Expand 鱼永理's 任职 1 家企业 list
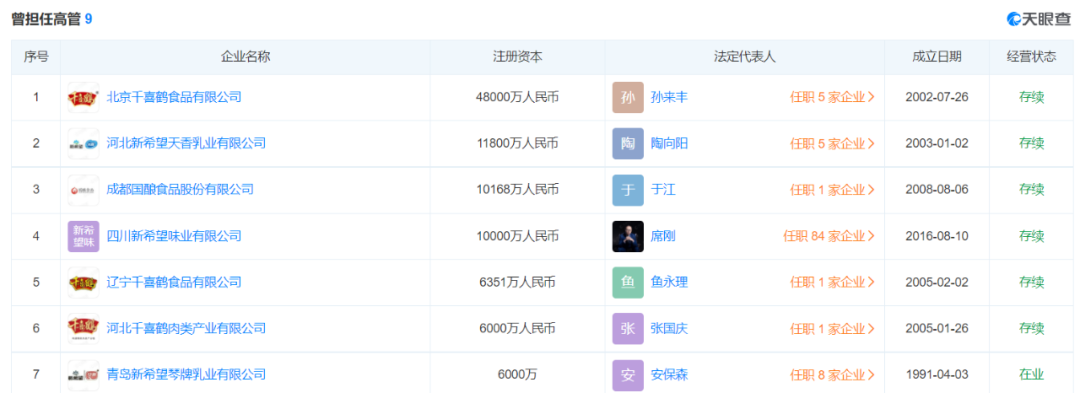Screen dimensions: 1080x393 (x=832, y=282)
